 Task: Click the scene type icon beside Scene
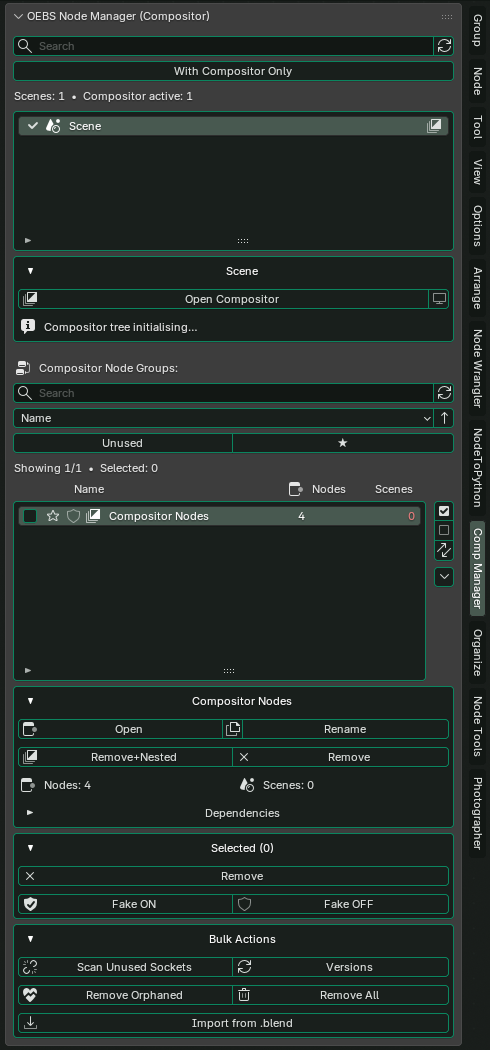[x=53, y=126]
